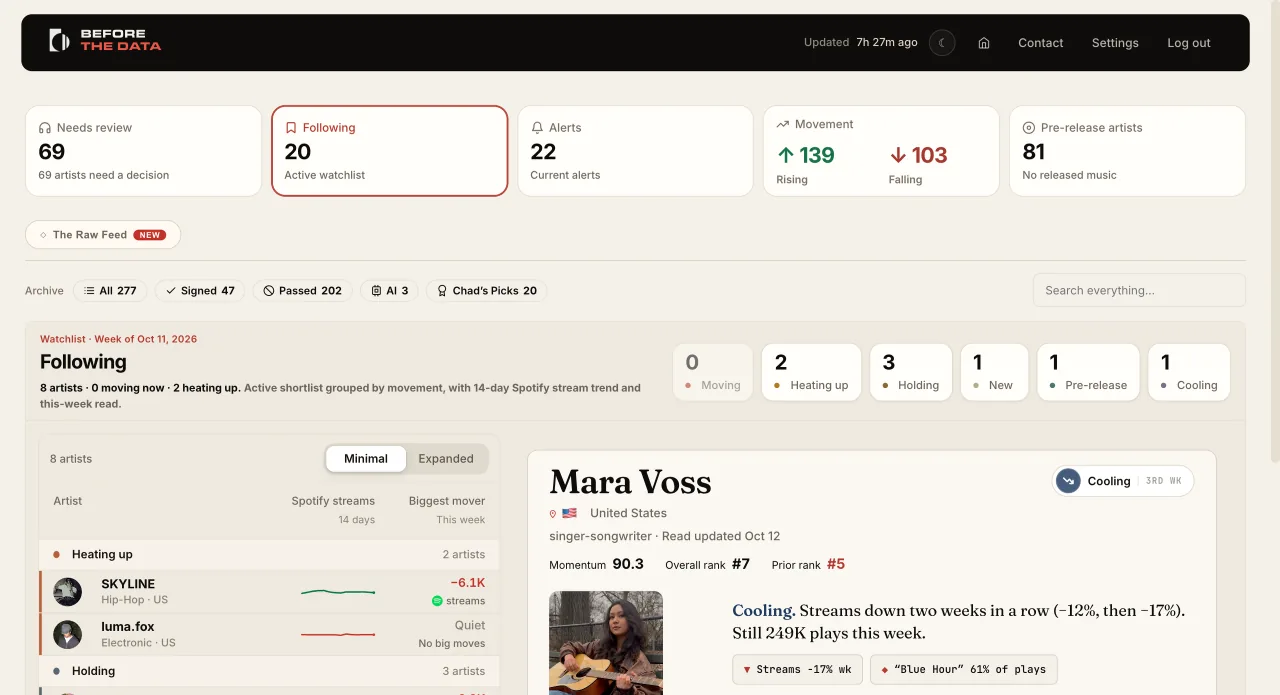Click the trend arrow icon on Movement
This screenshot has width=1280, height=695.
tap(783, 124)
